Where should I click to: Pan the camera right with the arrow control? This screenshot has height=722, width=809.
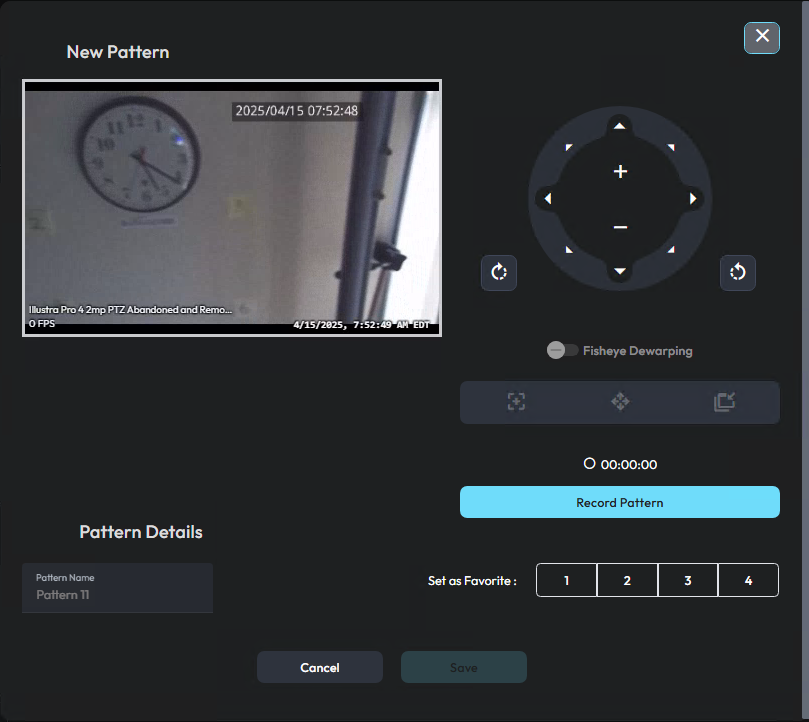[693, 198]
